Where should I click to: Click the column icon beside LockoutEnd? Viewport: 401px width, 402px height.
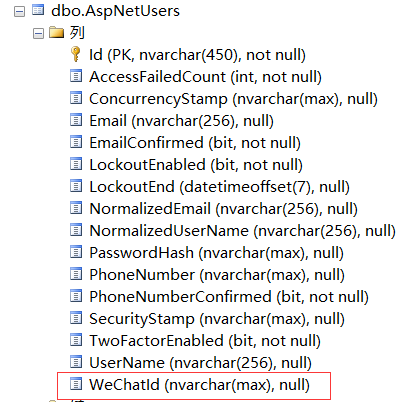pos(76,186)
